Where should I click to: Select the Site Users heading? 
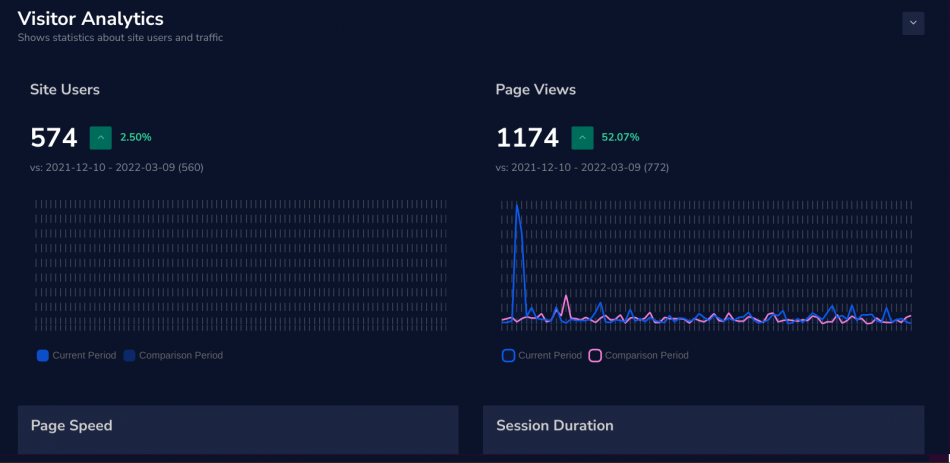click(65, 90)
